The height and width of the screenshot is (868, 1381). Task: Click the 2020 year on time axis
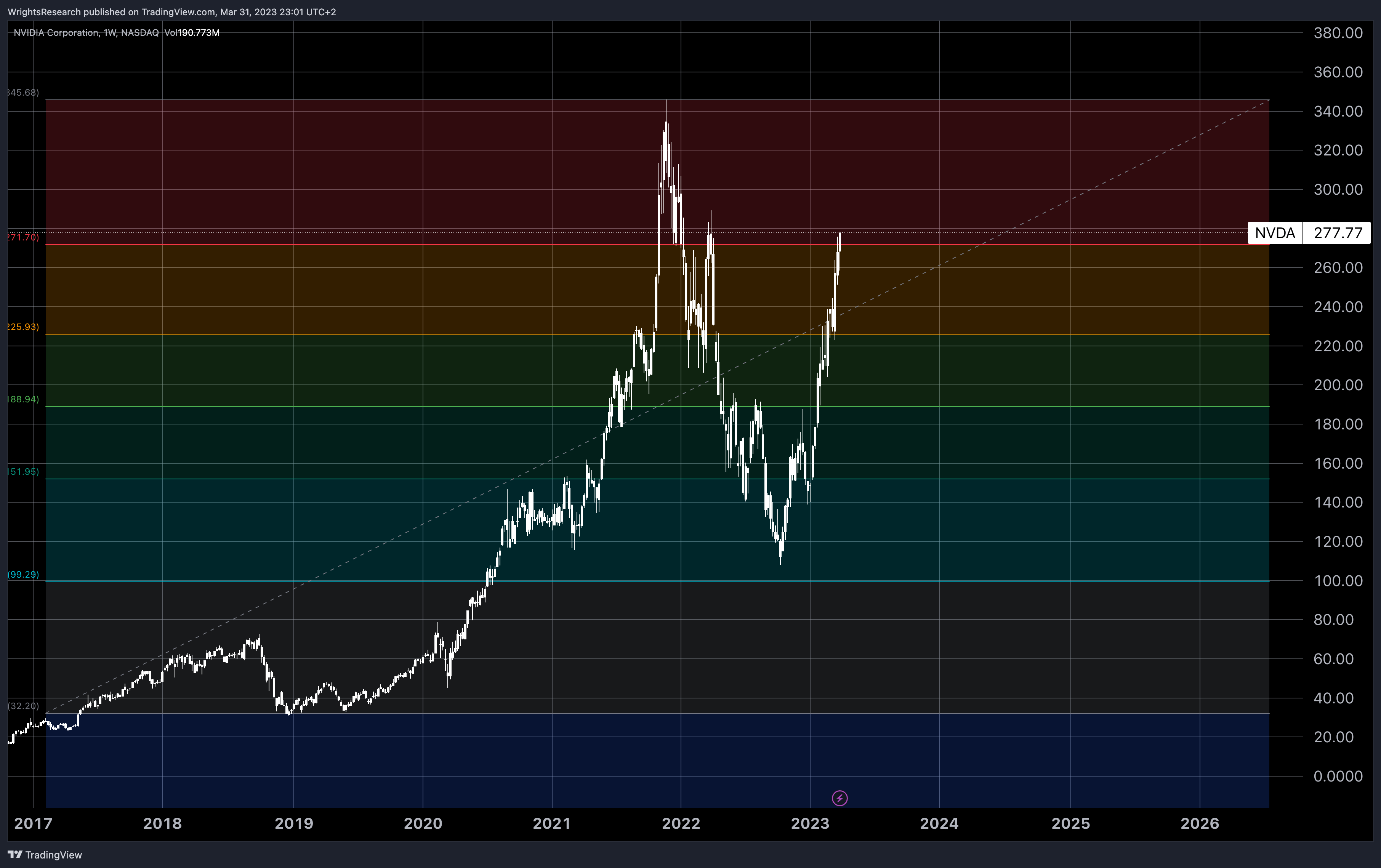coord(423,824)
